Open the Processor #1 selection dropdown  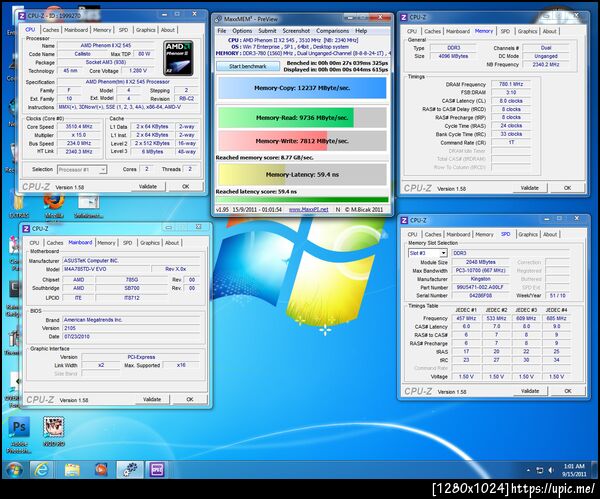click(82, 170)
